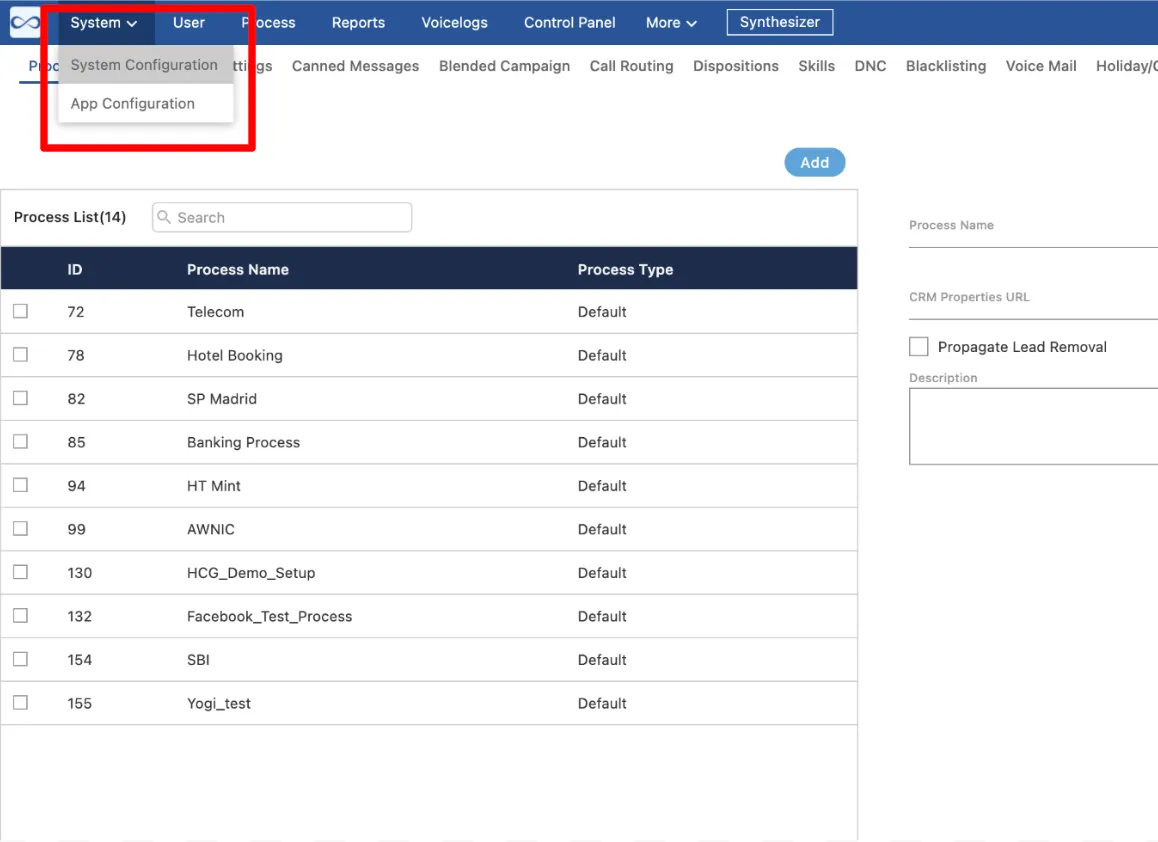
Task: Open the Blended Campaign tab
Action: tap(504, 66)
